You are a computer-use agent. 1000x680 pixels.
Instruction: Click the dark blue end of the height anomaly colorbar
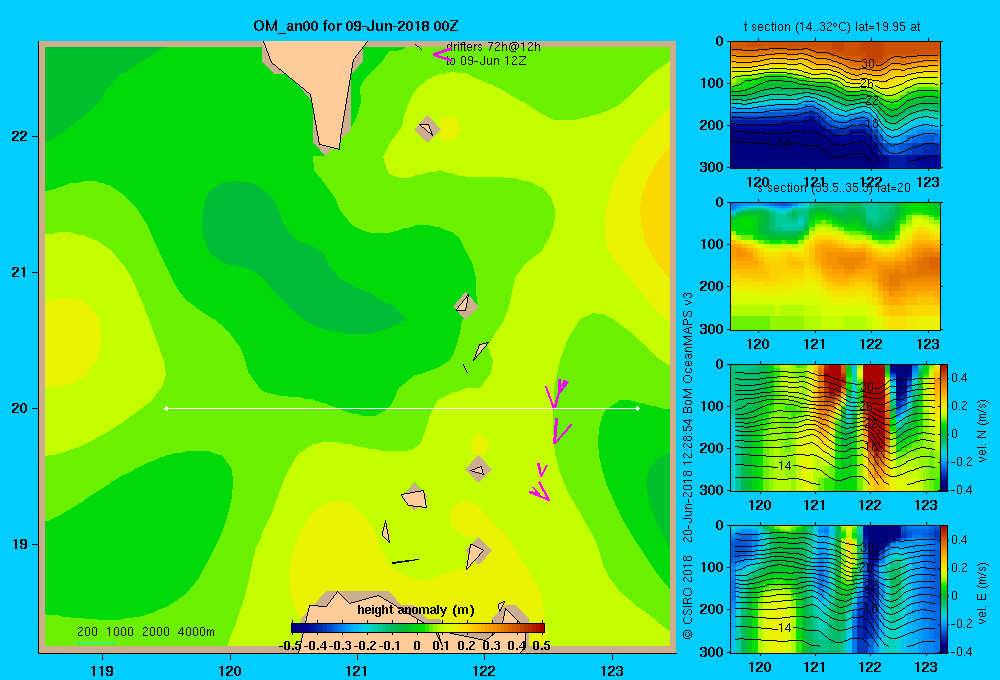click(x=297, y=628)
